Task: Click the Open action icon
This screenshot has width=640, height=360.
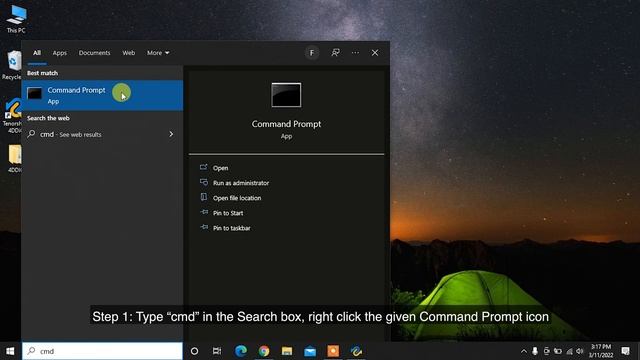Action: 204,167
